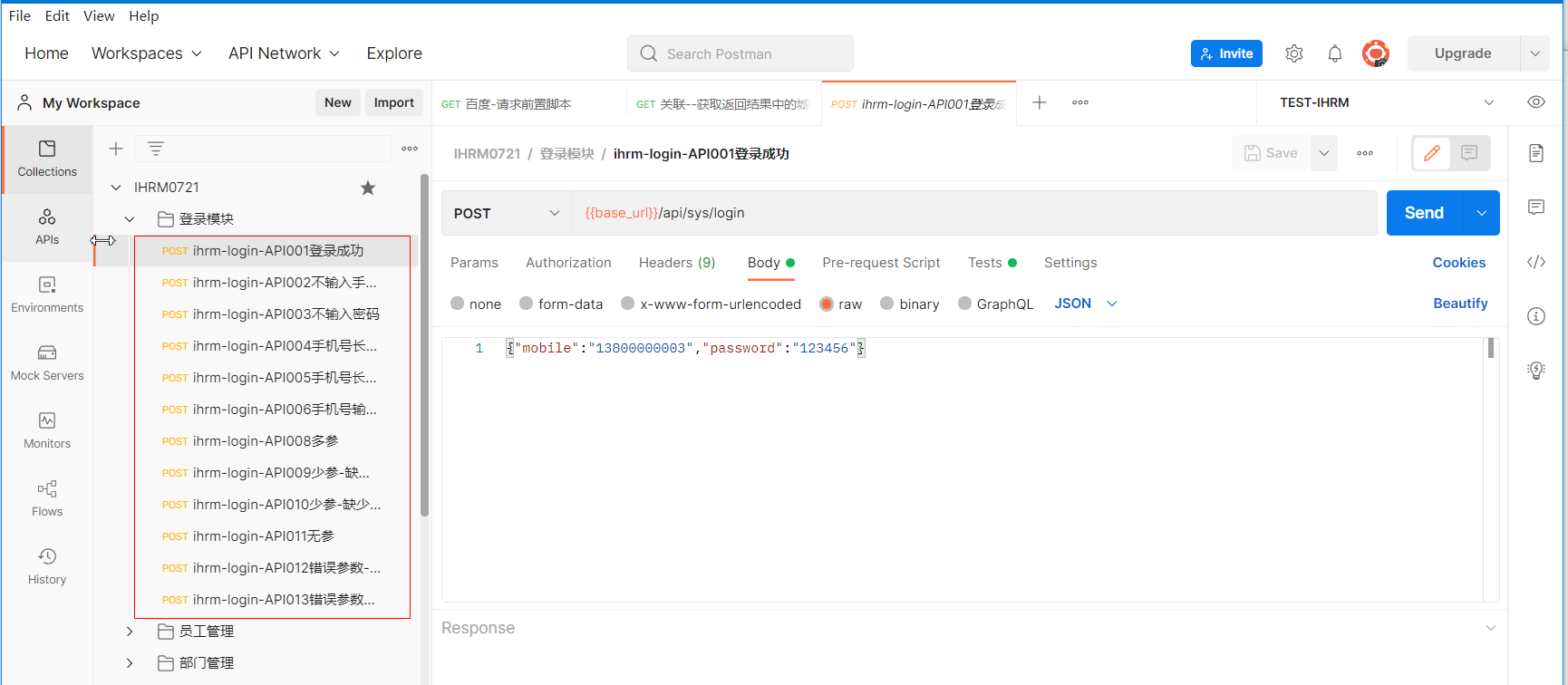Expand the 部门管理 folder

coord(130,663)
